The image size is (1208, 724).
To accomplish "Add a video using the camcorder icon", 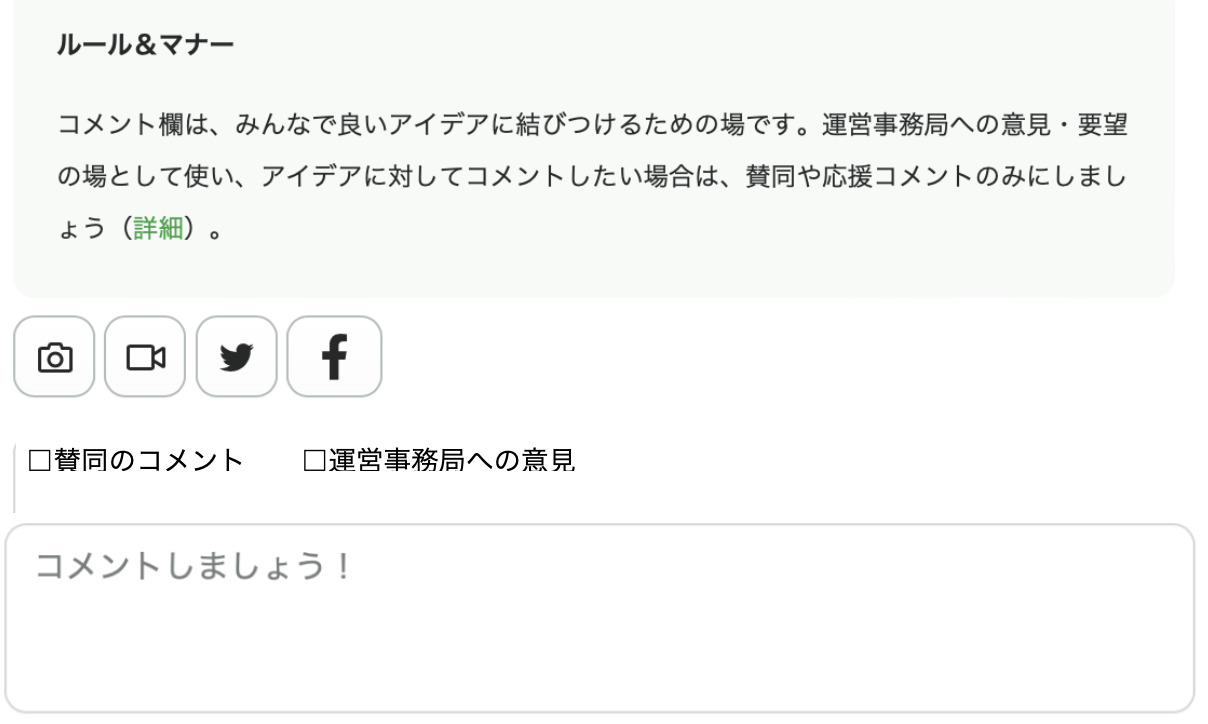I will click(145, 357).
